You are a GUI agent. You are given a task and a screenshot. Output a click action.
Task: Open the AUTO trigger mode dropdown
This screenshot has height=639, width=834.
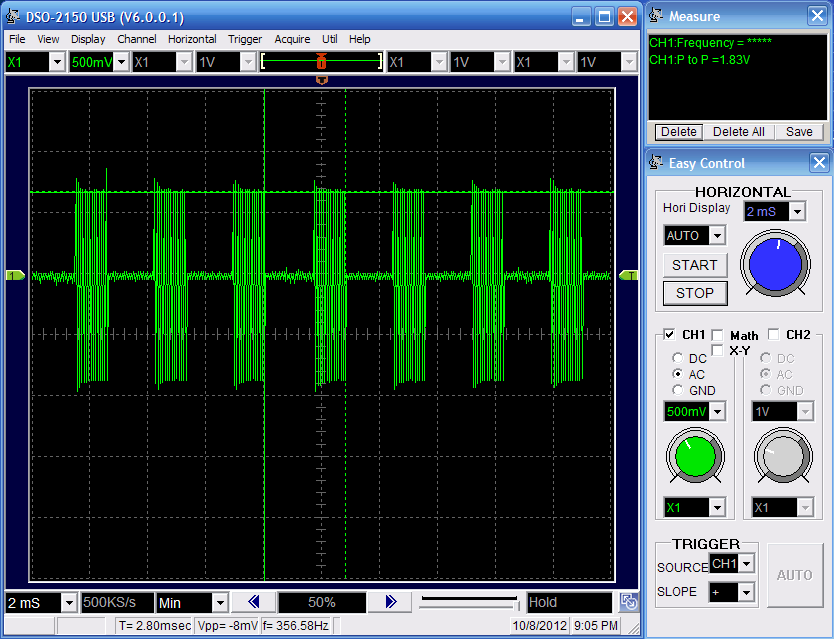pos(717,236)
